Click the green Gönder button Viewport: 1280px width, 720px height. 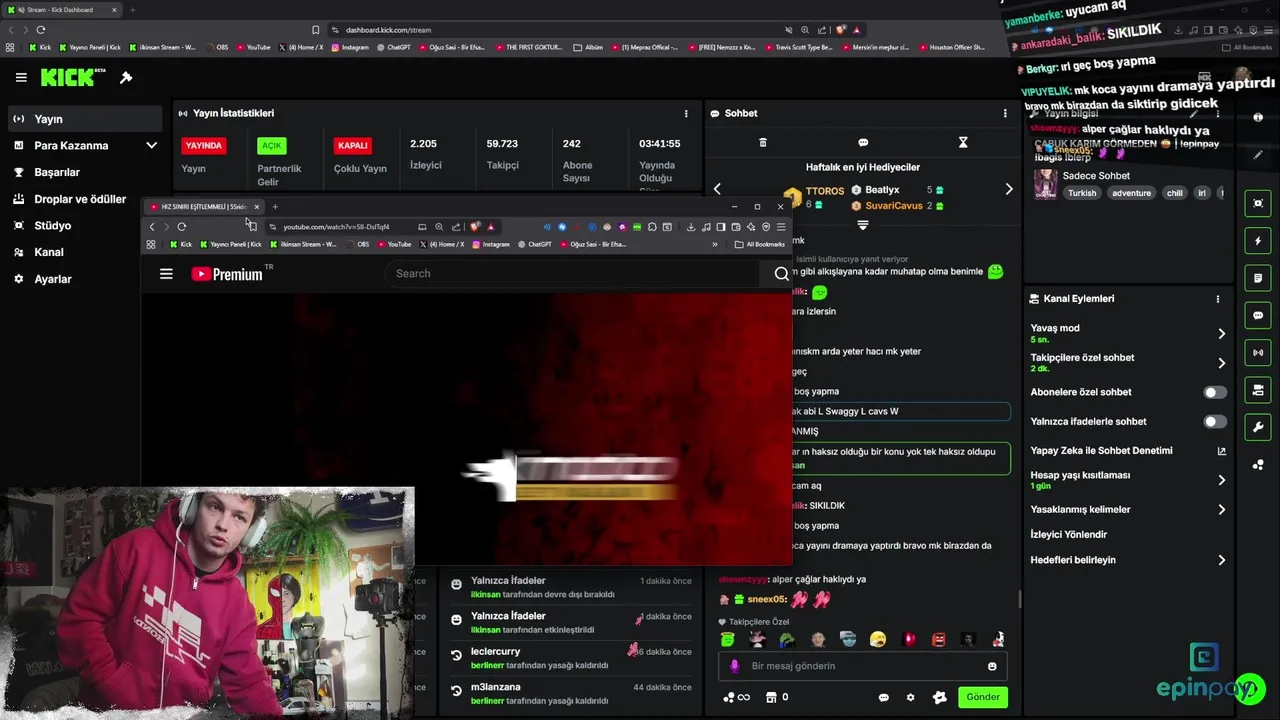tap(983, 697)
